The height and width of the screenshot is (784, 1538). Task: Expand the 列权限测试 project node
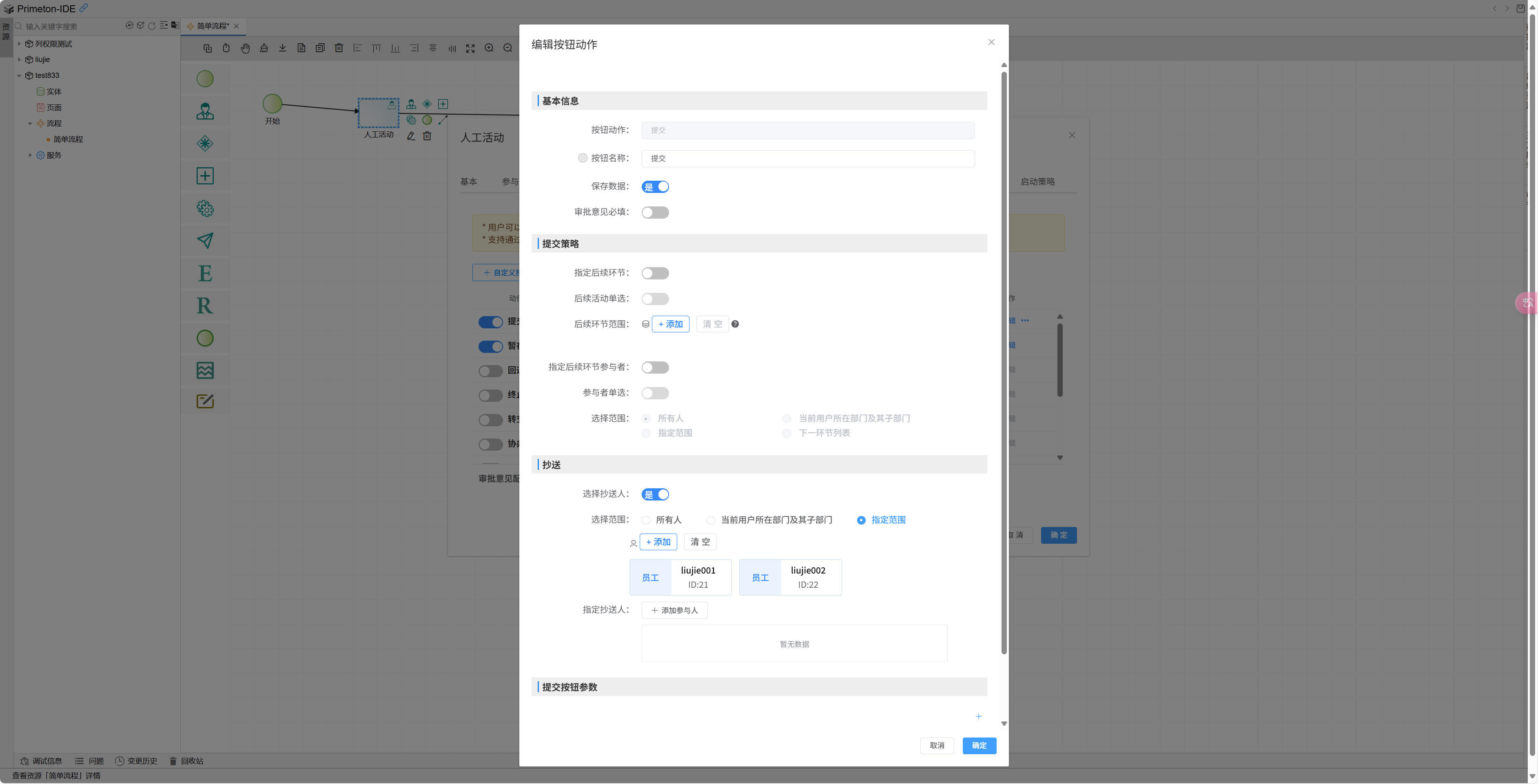(x=19, y=44)
